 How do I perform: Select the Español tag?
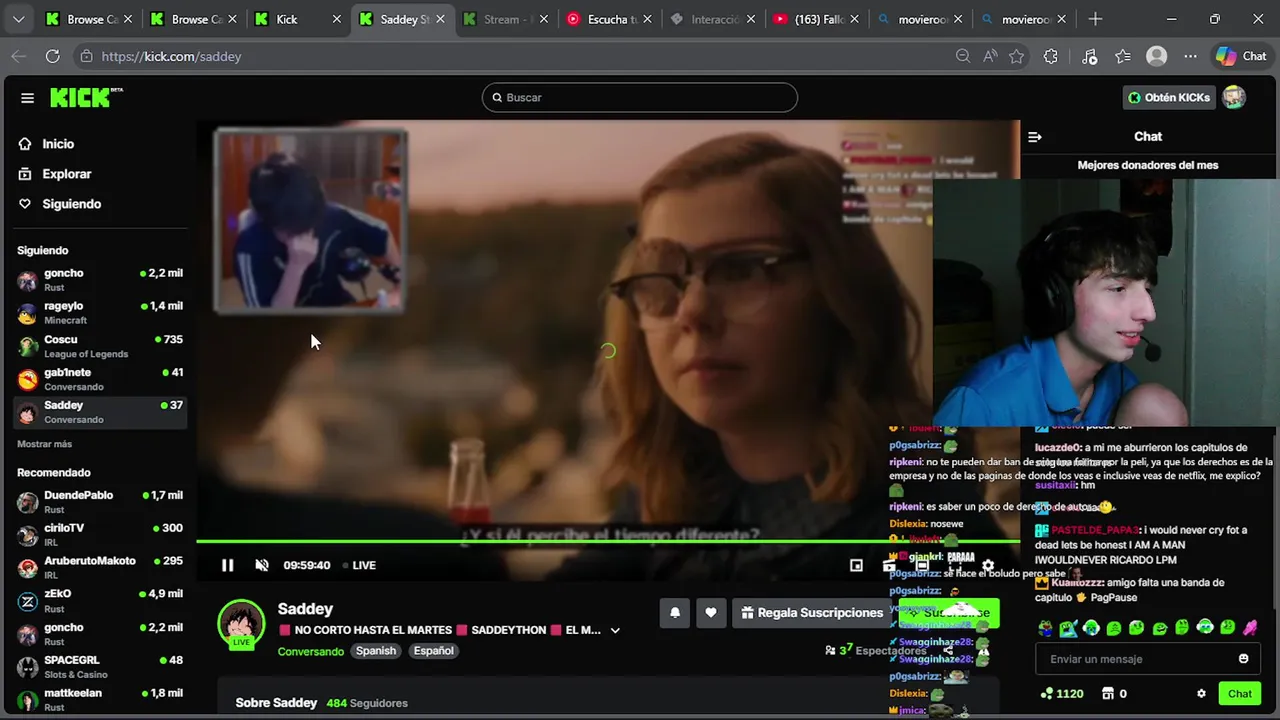434,651
